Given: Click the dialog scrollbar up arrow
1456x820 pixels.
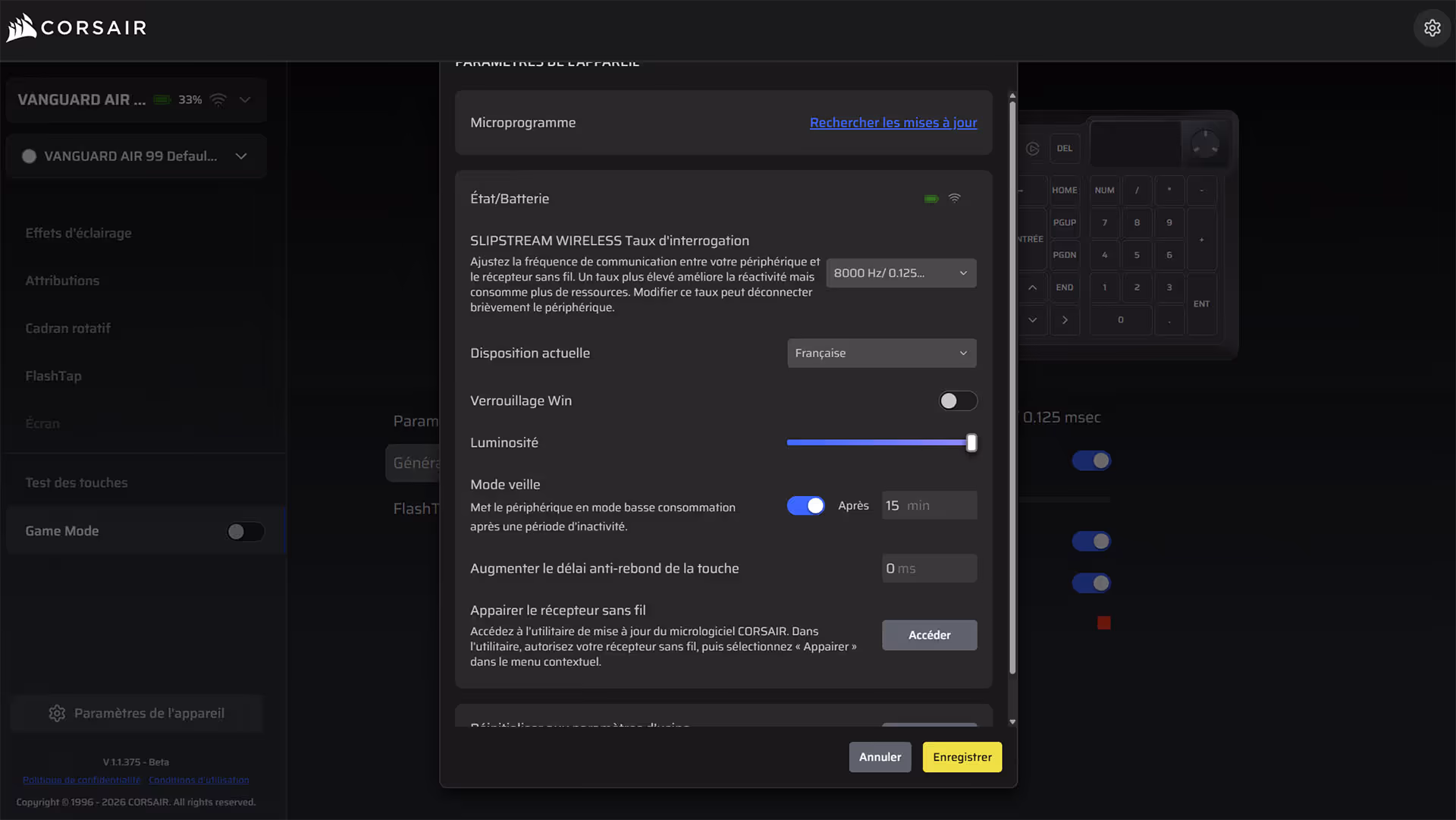Looking at the screenshot, I should pyautogui.click(x=1012, y=96).
